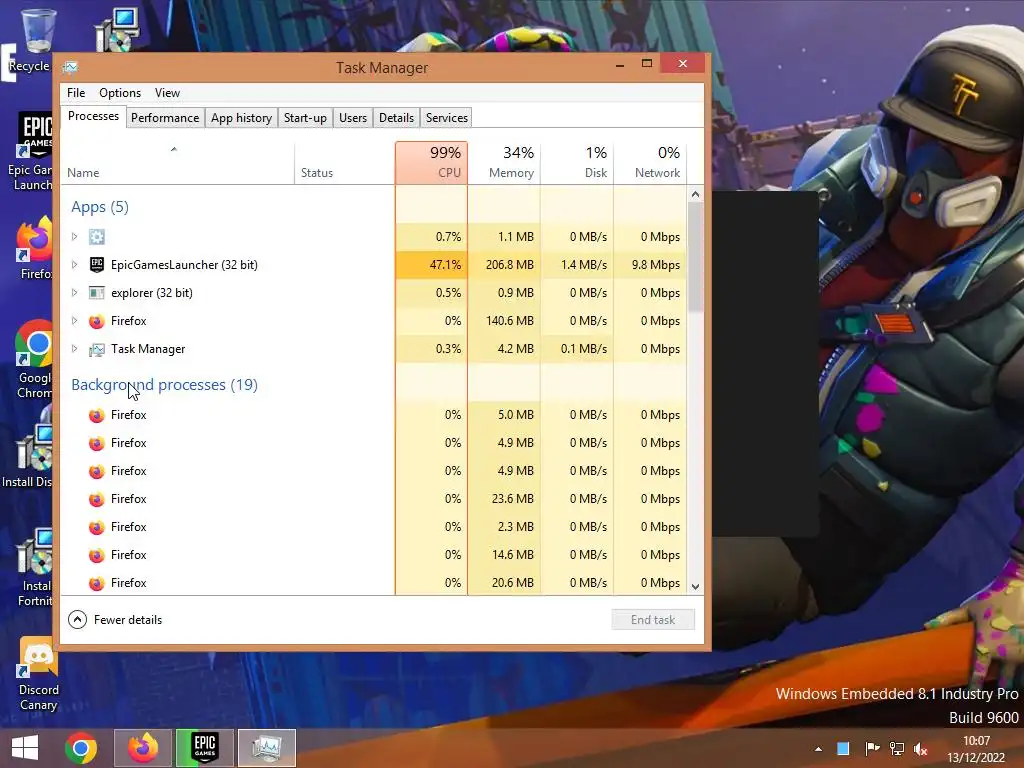Expand the Task Manager app row

(x=74, y=349)
